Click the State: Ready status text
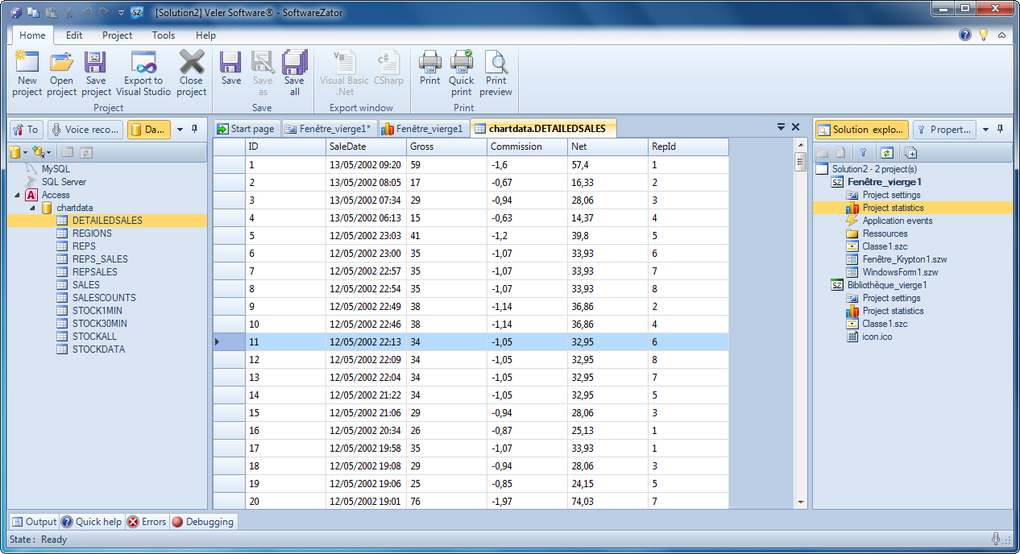This screenshot has height=554, width=1020. (x=38, y=539)
